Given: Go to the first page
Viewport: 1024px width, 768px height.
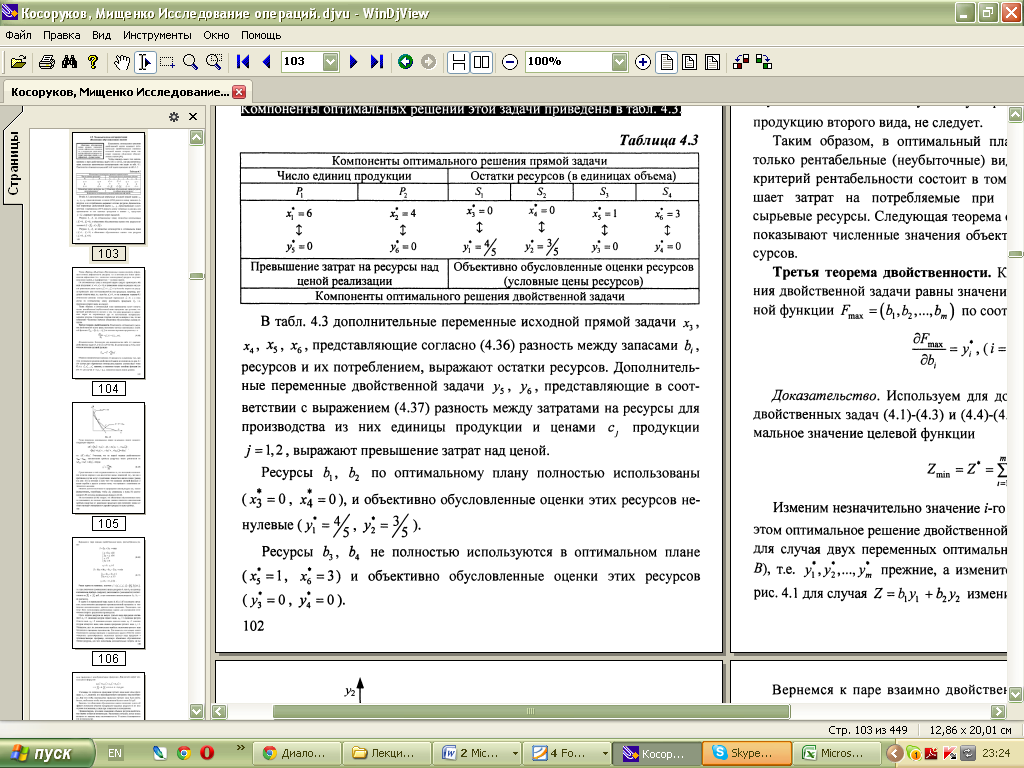Looking at the screenshot, I should (243, 62).
